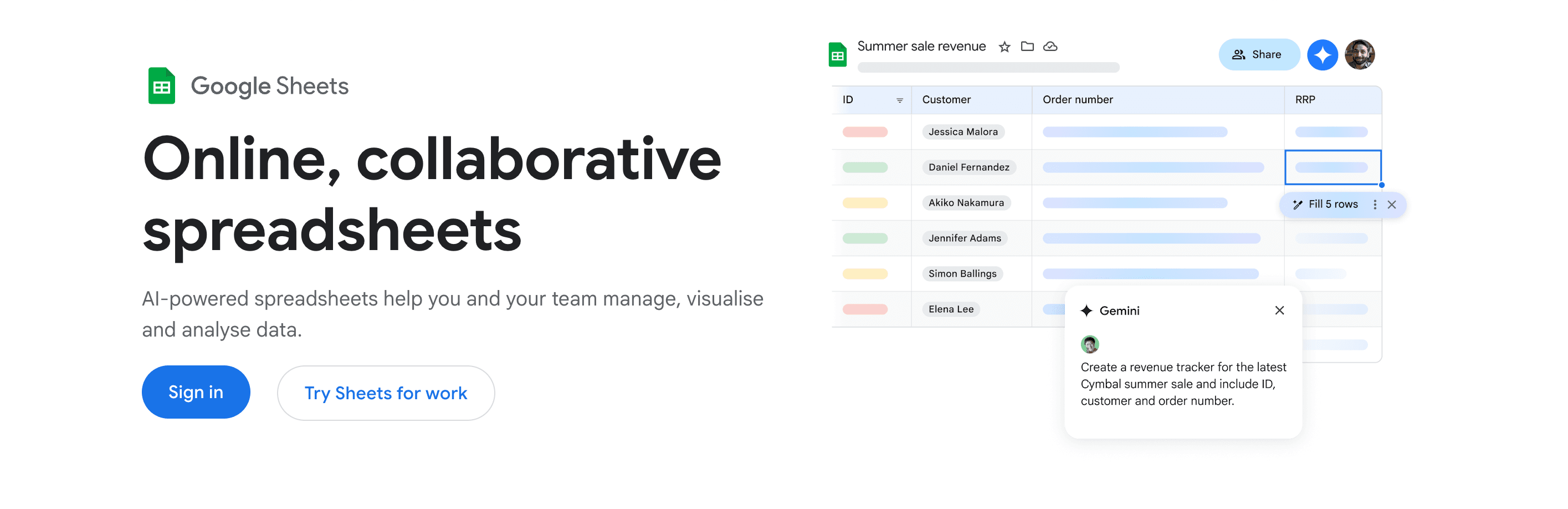This screenshot has width=1568, height=509.
Task: Open more options on the Fill 5 rows chip
Action: click(1375, 205)
